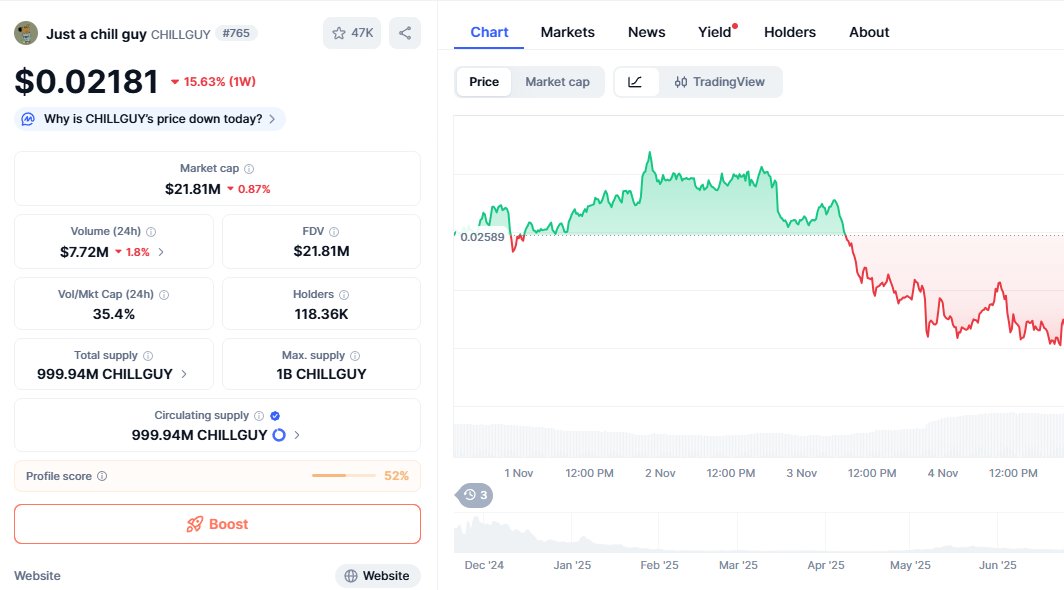This screenshot has width=1064, height=590.
Task: Click the Vol/Mkt Cap info icon
Action: point(164,295)
